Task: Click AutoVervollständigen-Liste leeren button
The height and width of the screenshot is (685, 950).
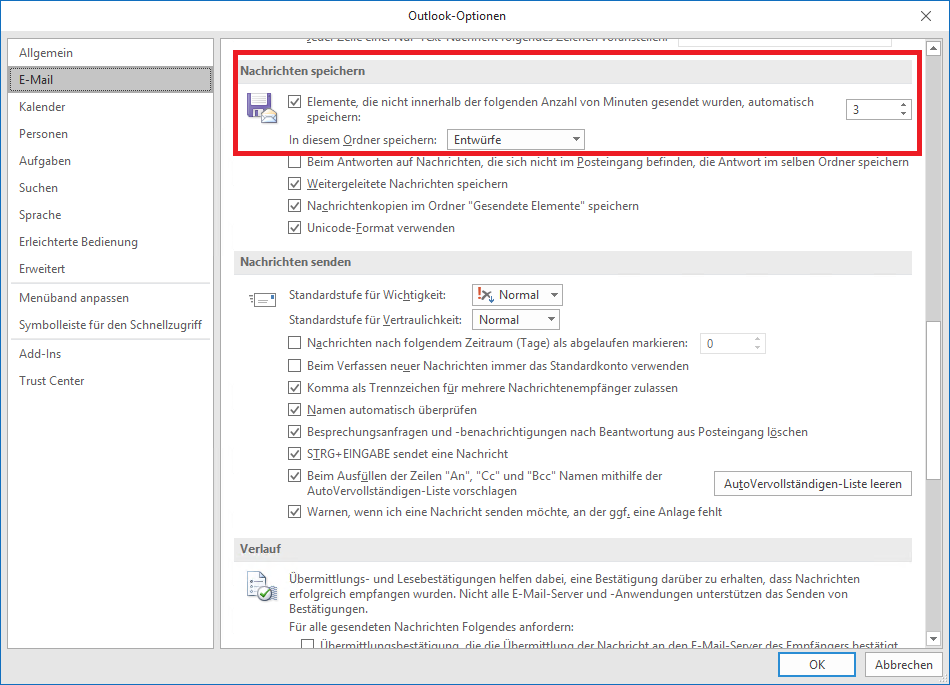Action: [812, 484]
